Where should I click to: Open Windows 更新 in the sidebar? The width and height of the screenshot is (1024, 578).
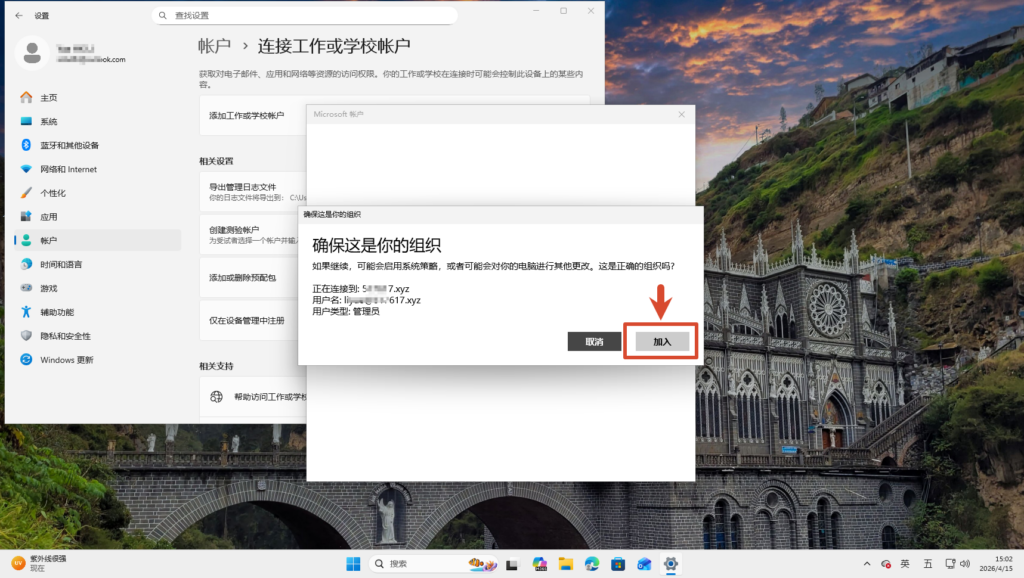point(66,360)
